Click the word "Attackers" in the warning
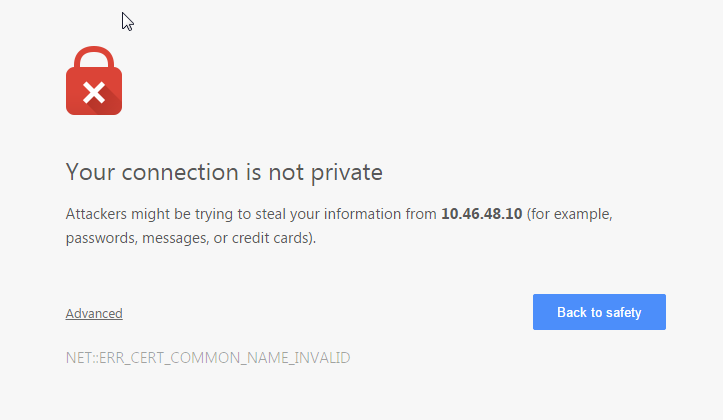The width and height of the screenshot is (723, 420). coord(98,214)
